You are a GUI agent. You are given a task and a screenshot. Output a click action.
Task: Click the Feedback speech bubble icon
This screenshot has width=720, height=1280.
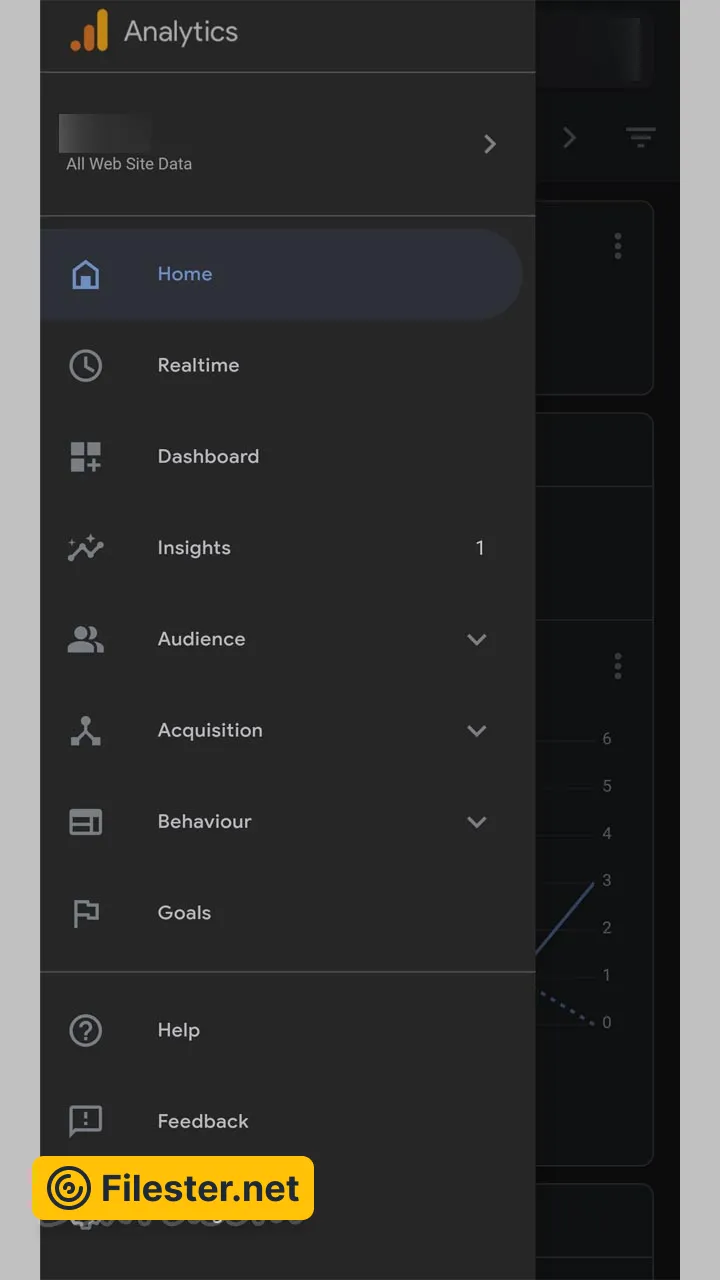[x=86, y=1121]
